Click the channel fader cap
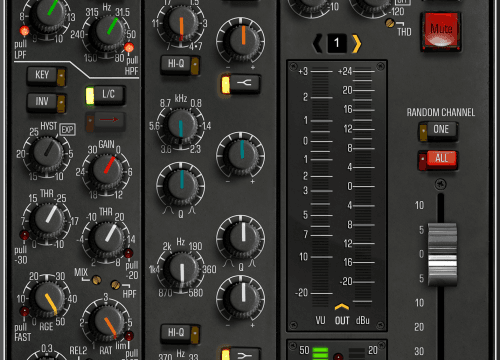Image resolution: width=500 pixels, height=360 pixels. tap(442, 255)
